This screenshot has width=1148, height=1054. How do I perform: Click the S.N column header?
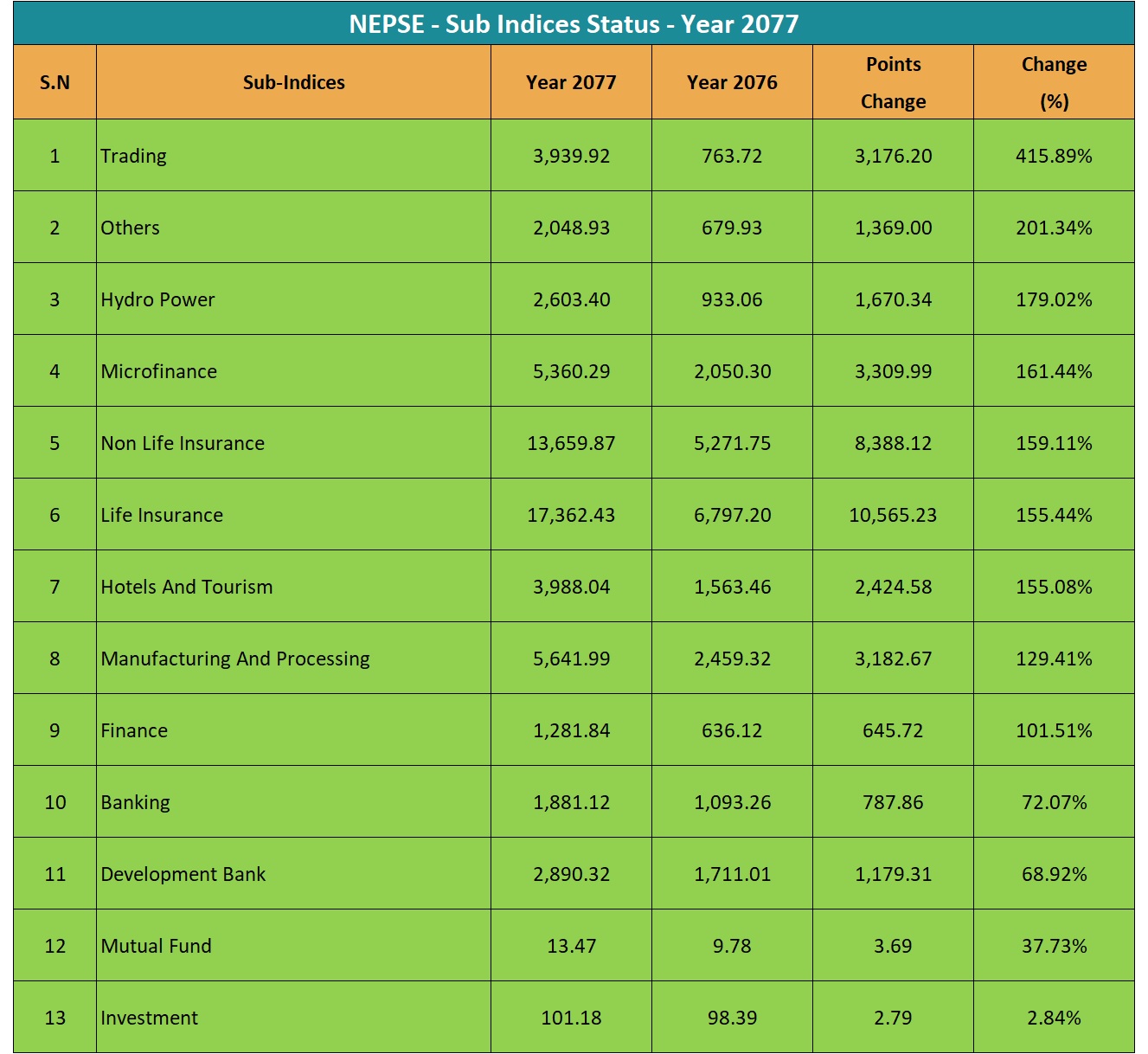click(55, 82)
